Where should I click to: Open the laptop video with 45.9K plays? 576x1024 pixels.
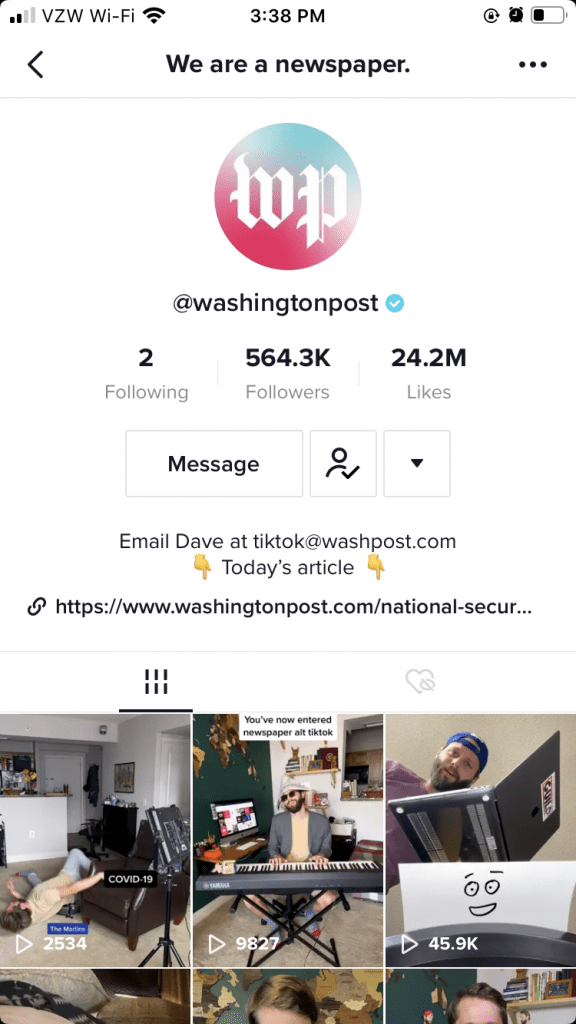pyautogui.click(x=481, y=840)
